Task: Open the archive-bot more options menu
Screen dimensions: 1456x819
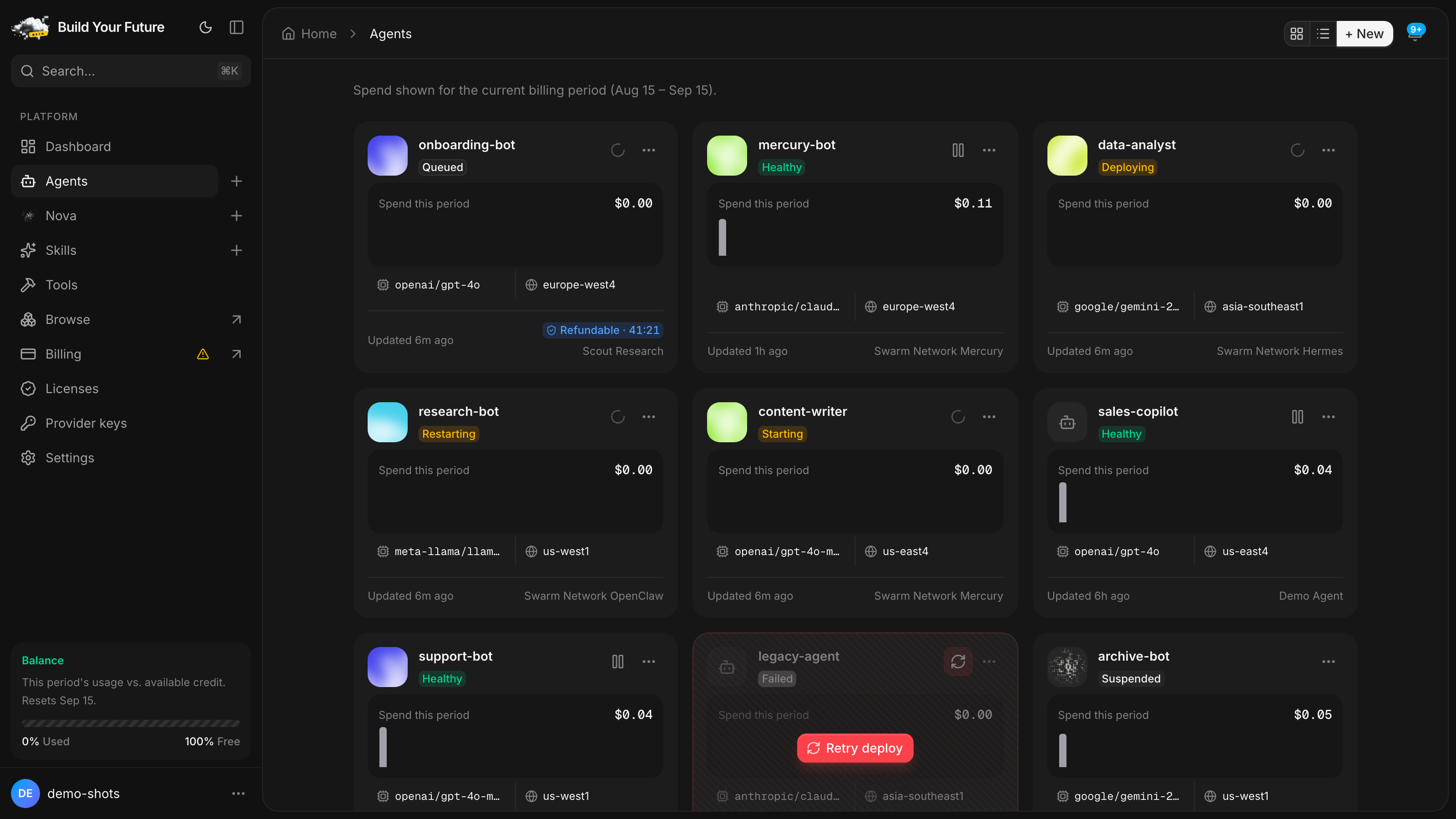Action: coord(1328,661)
